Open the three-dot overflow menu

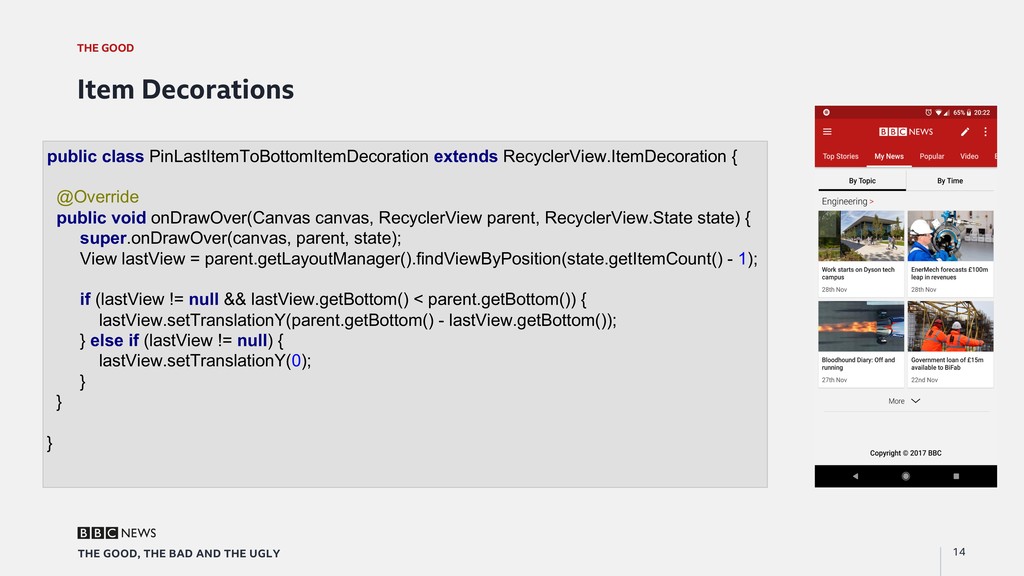(986, 132)
